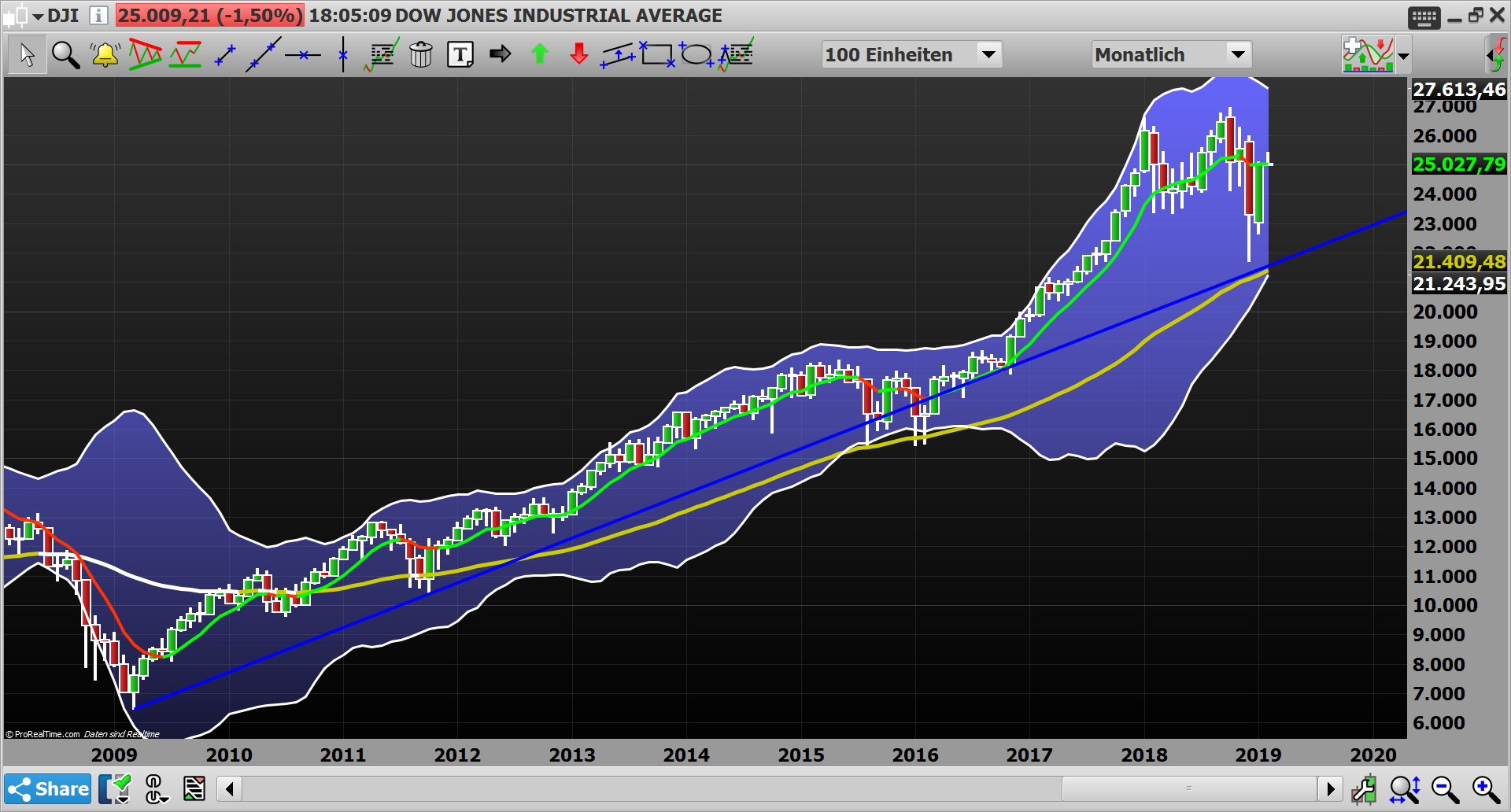Select the support and resistance channel tool
This screenshot has width=1511, height=812.
185,55
